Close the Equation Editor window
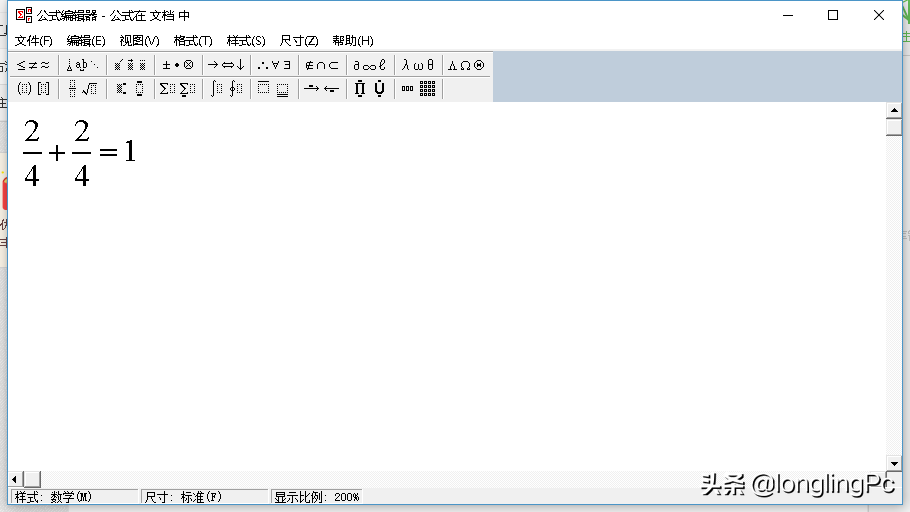The image size is (910, 512). 879,15
